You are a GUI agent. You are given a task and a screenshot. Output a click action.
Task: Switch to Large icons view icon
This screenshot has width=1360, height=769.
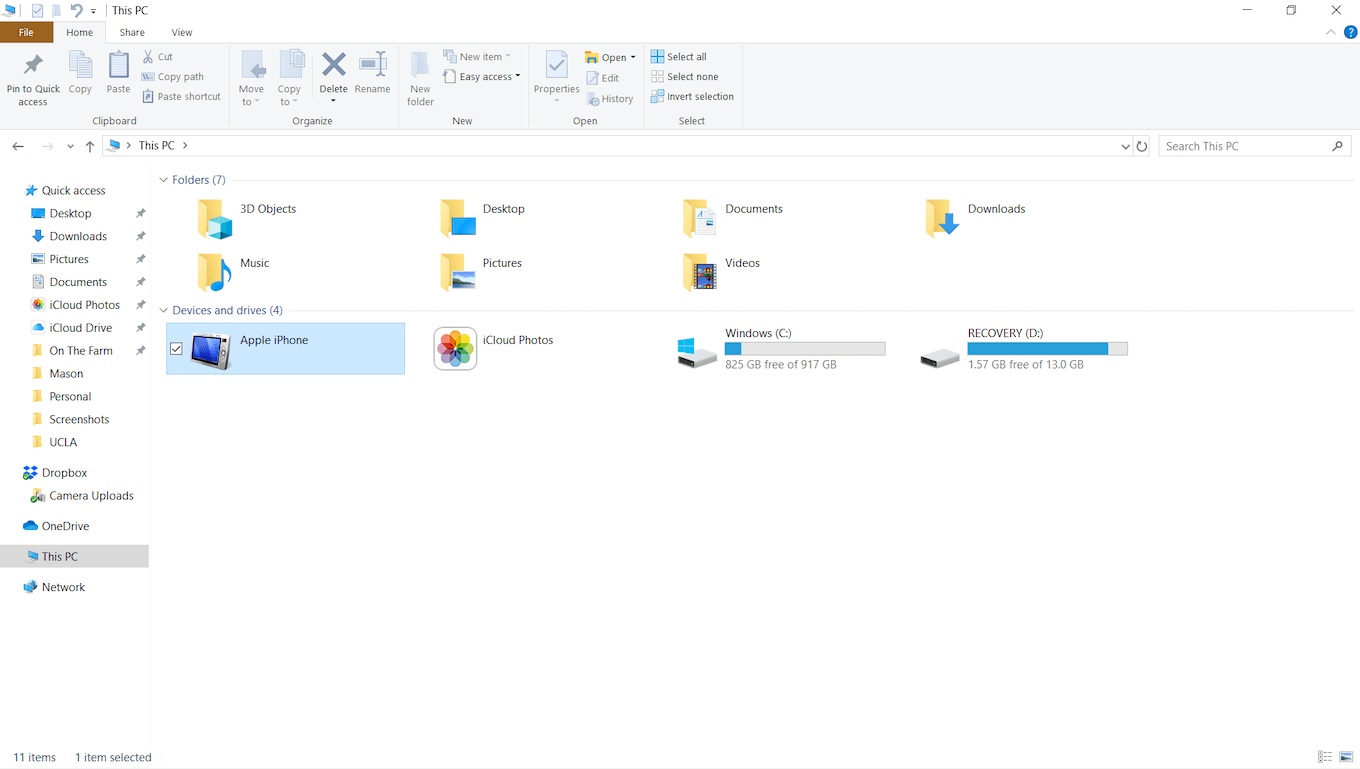point(1346,757)
